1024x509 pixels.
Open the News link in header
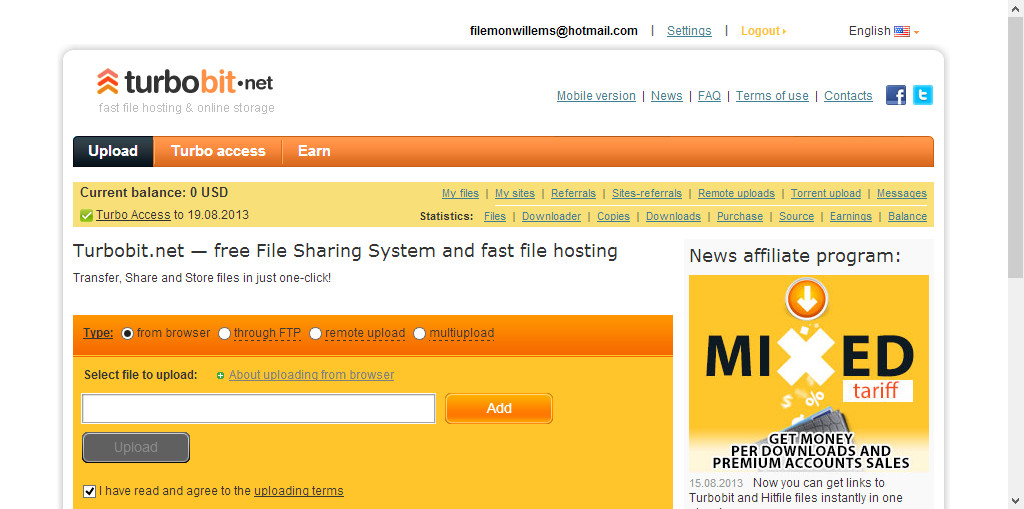pos(667,96)
